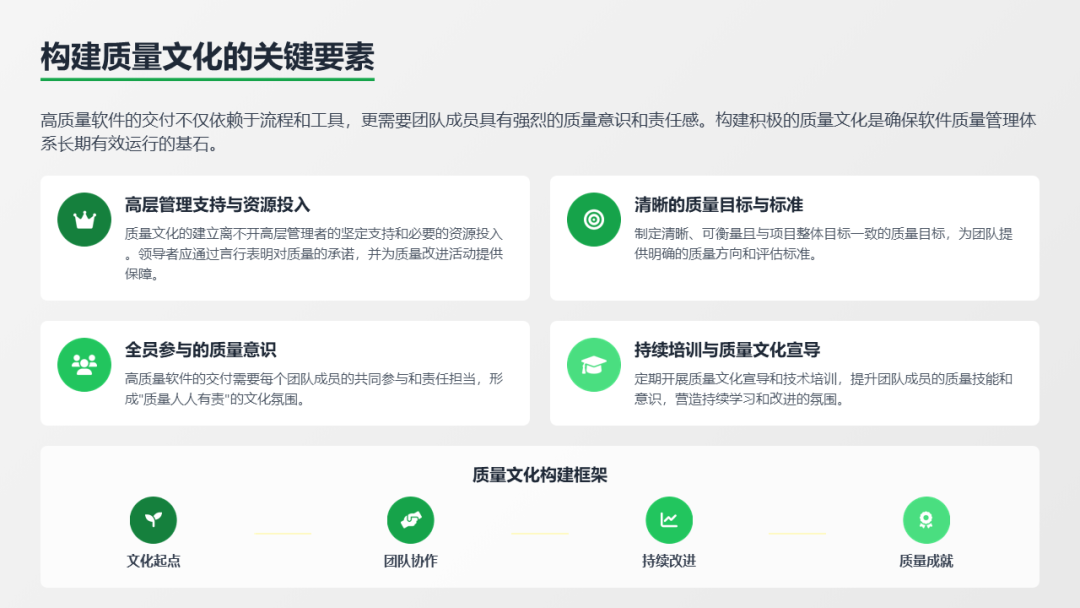Click the 质量成就 label
The width and height of the screenshot is (1080, 608).
[926, 561]
